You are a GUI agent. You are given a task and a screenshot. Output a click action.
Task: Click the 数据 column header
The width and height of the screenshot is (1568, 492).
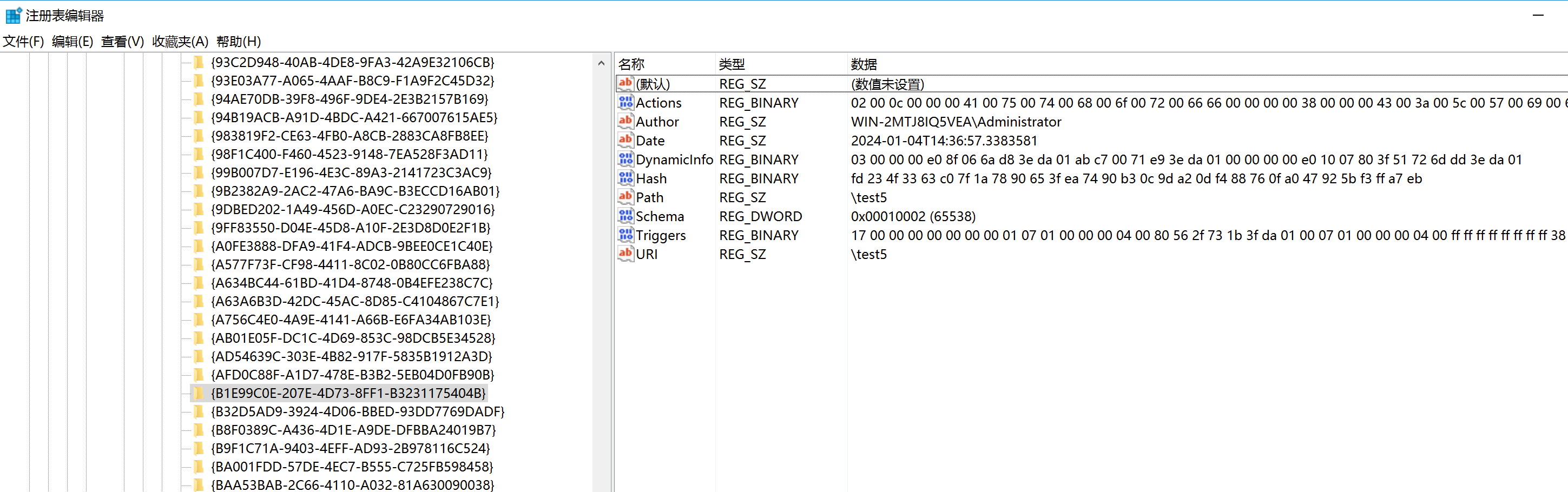pos(864,64)
